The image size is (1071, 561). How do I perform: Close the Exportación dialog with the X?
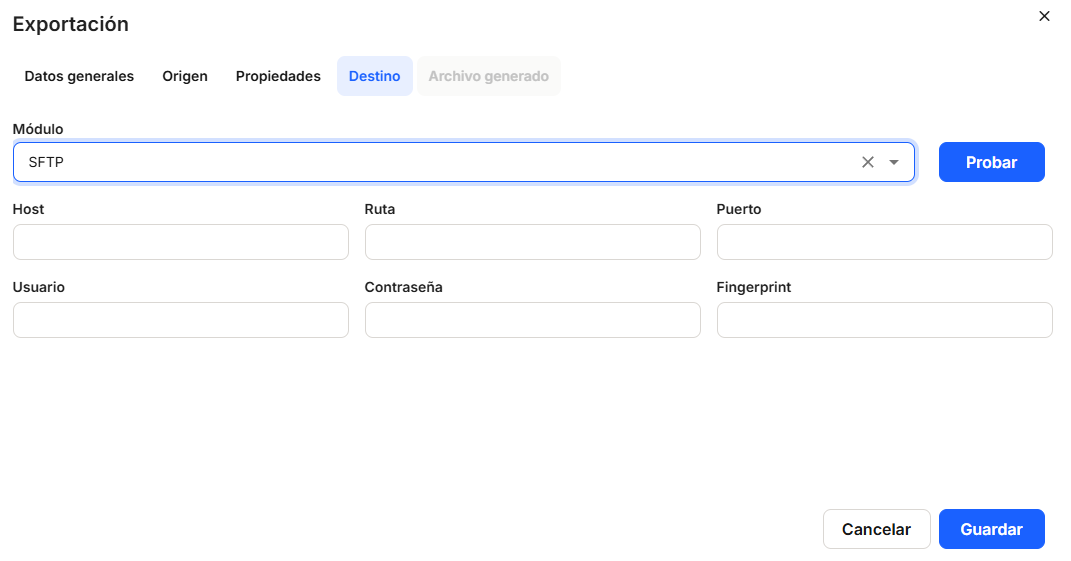tap(1044, 16)
